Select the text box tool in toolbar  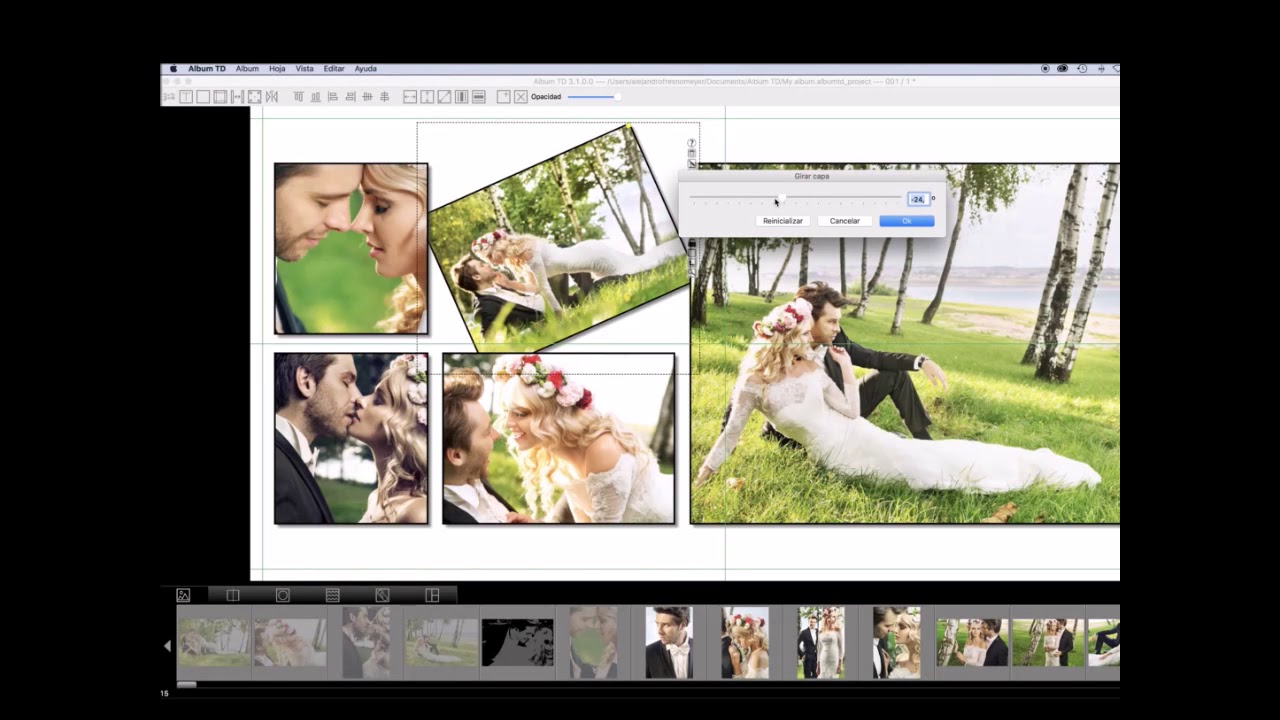click(186, 97)
